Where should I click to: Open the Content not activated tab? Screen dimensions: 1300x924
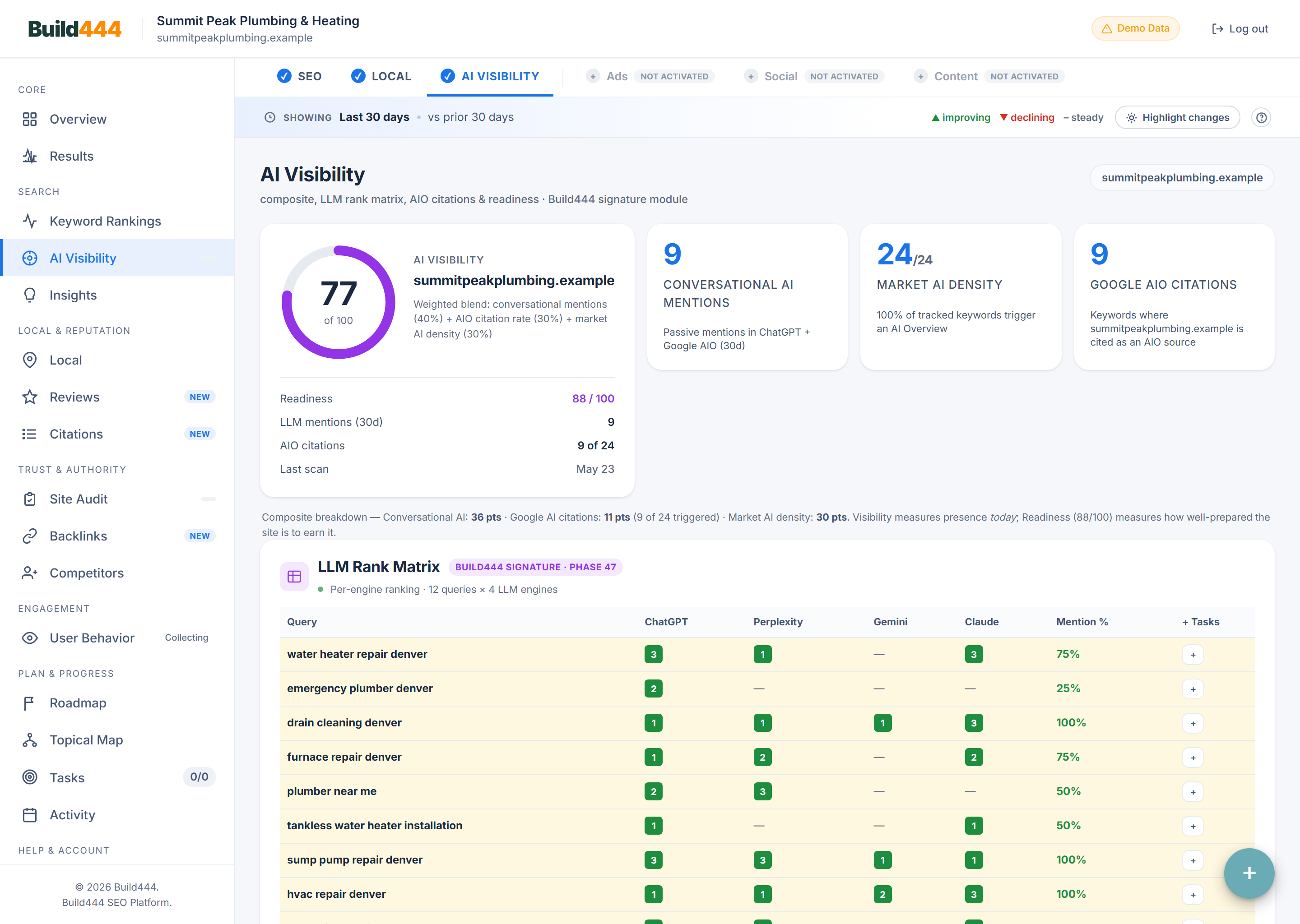point(989,76)
